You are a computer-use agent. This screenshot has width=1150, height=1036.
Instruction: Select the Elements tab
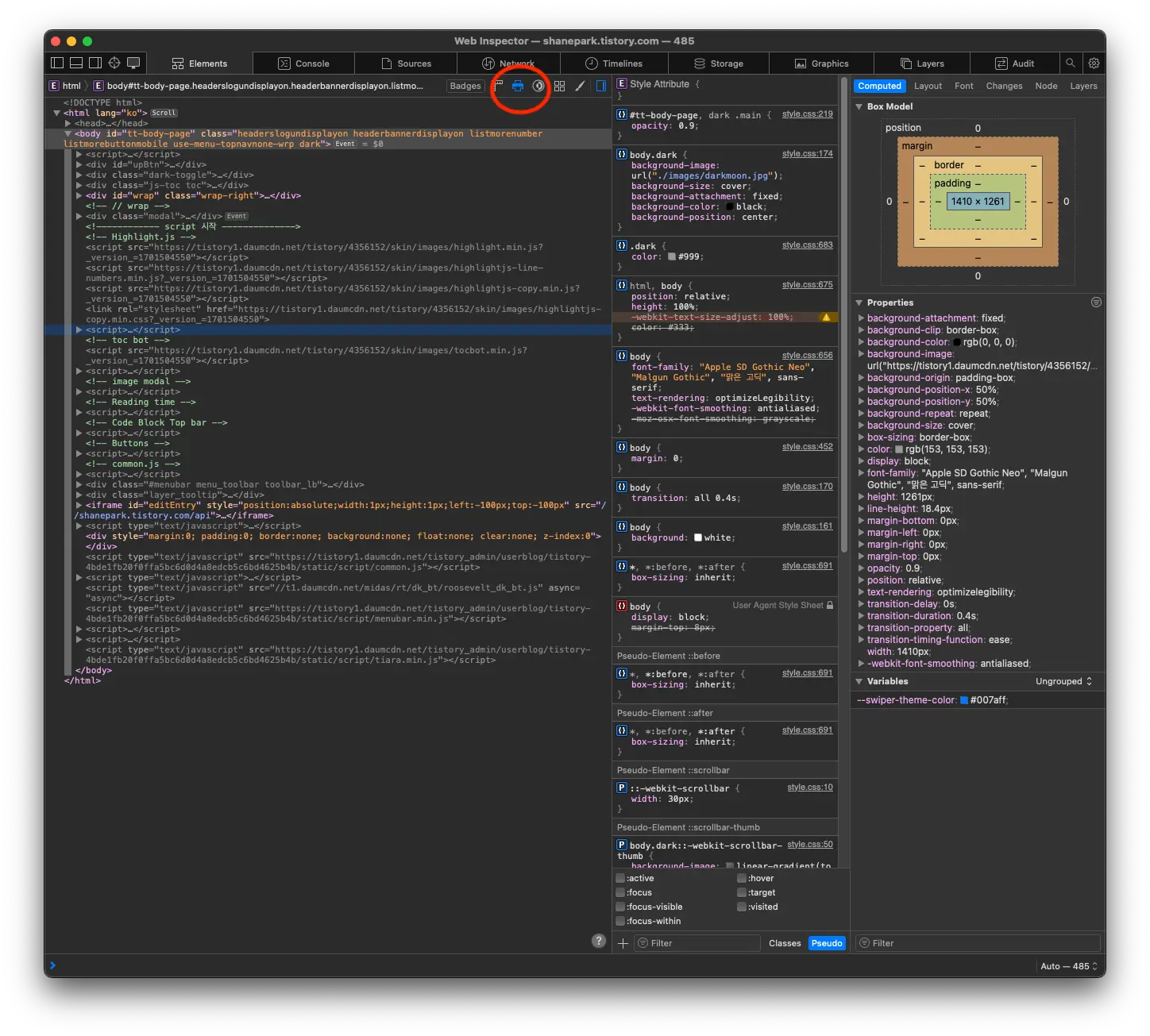pos(200,64)
